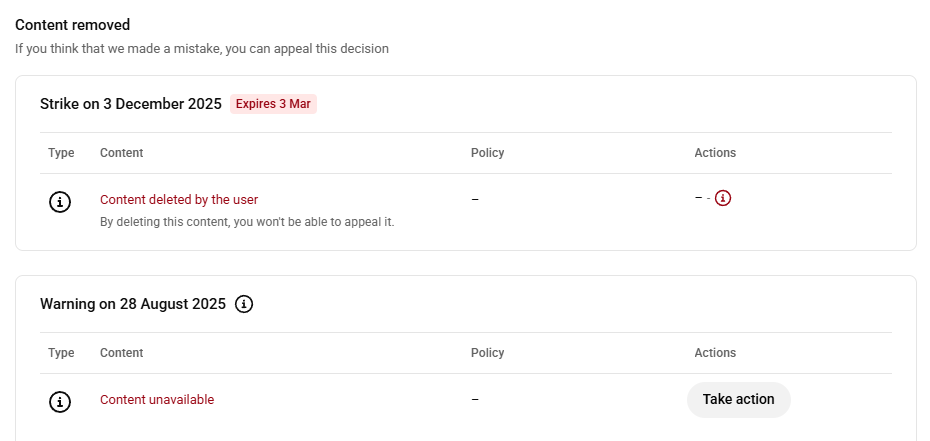Viewport: 930px width, 441px height.
Task: Click the "Content removed" page heading
Action: pos(73,25)
